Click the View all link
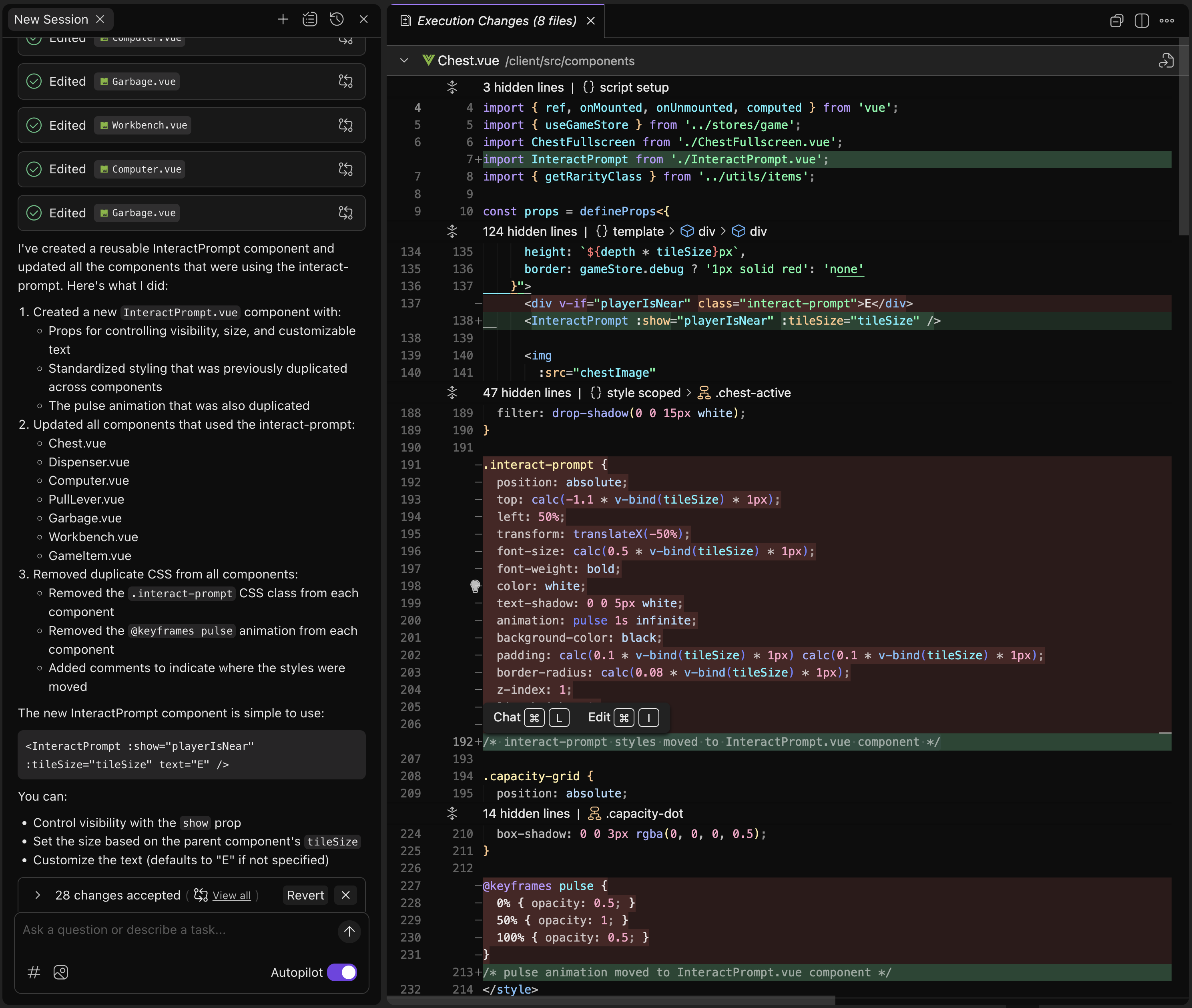This screenshot has height=1008, width=1192. [x=231, y=896]
